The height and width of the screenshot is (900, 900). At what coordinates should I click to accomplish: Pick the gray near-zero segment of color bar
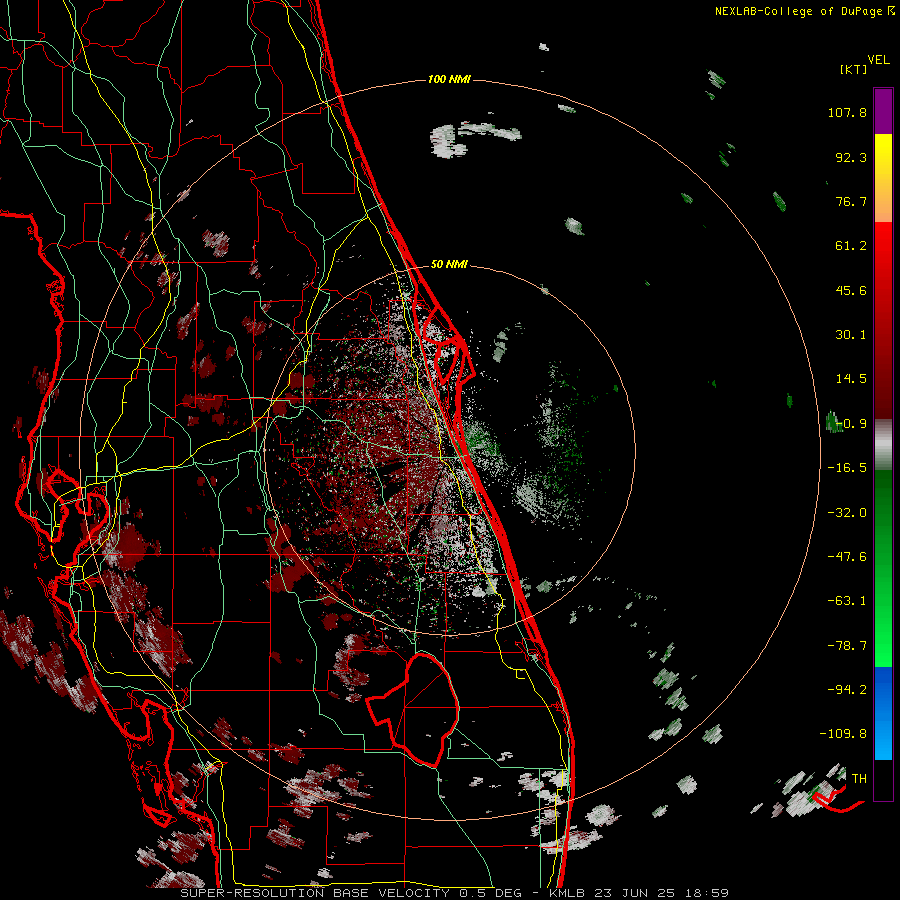point(883,444)
